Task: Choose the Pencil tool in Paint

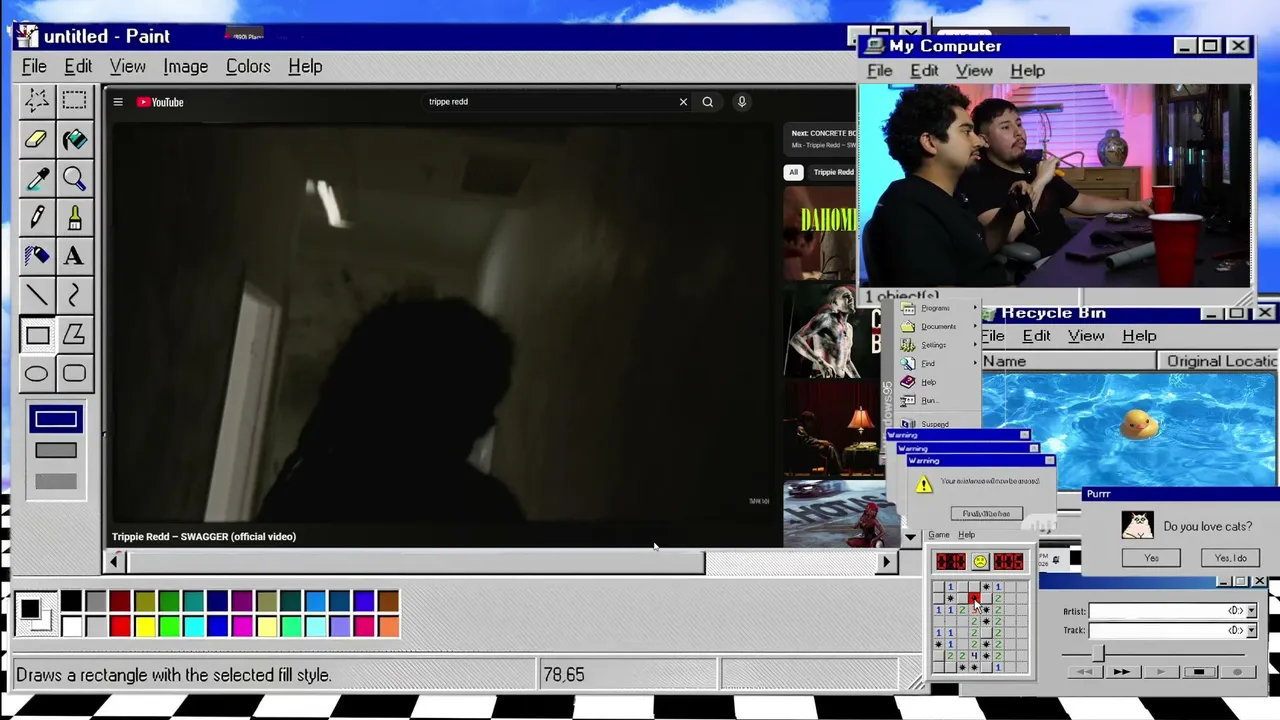Action: point(37,217)
